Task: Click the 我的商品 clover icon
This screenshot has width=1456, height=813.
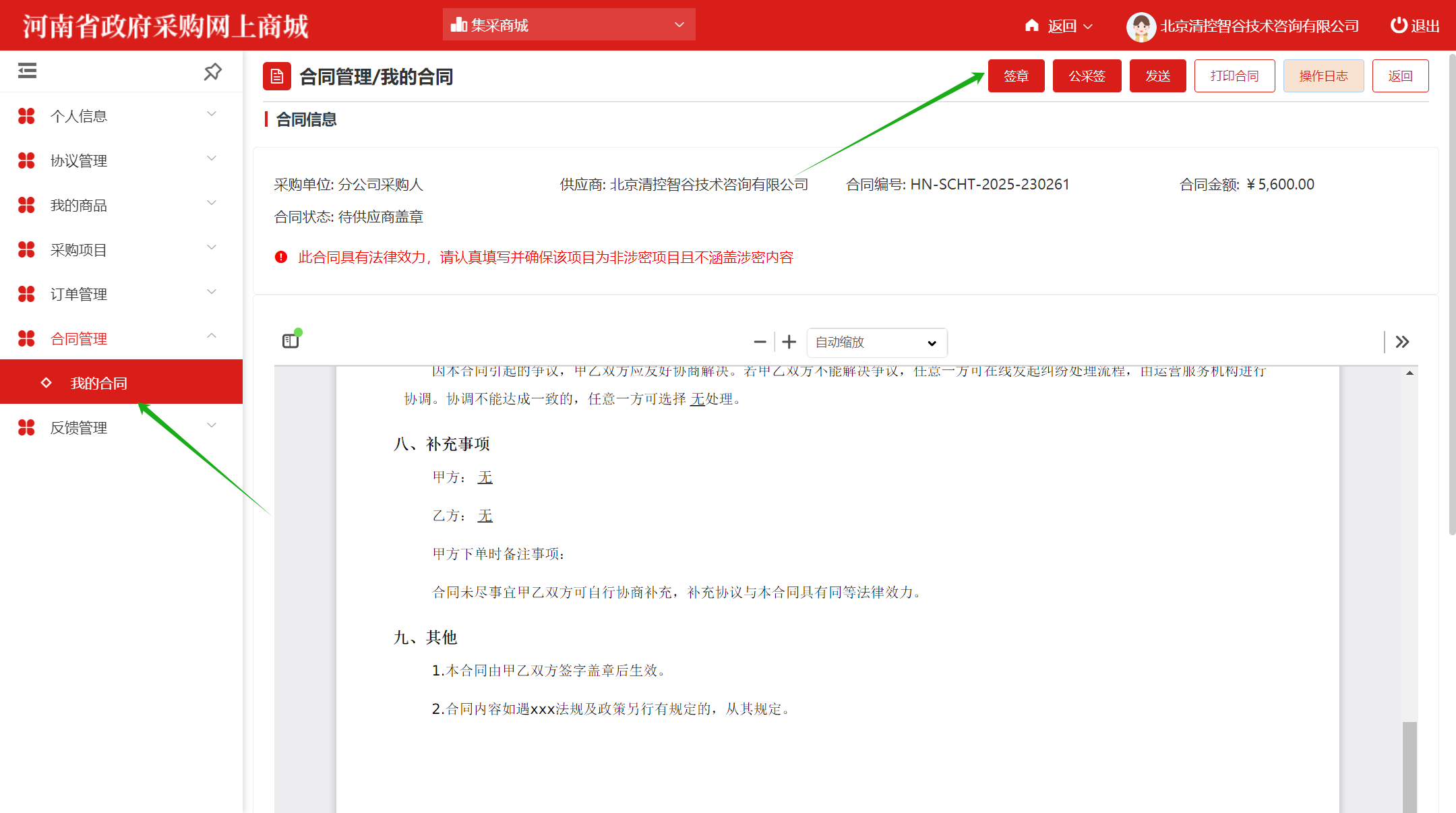Action: coord(26,205)
